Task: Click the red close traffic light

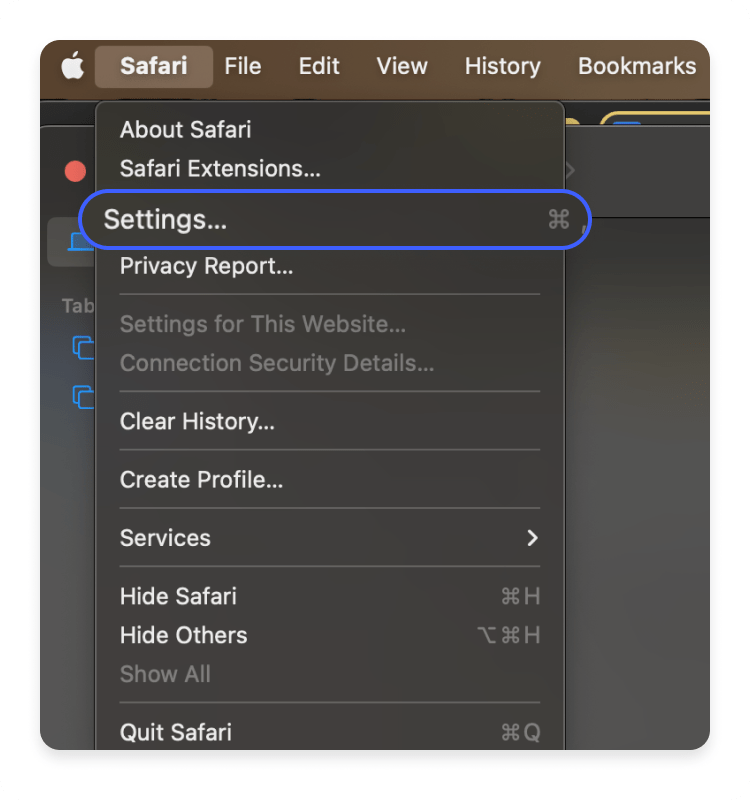Action: [74, 171]
